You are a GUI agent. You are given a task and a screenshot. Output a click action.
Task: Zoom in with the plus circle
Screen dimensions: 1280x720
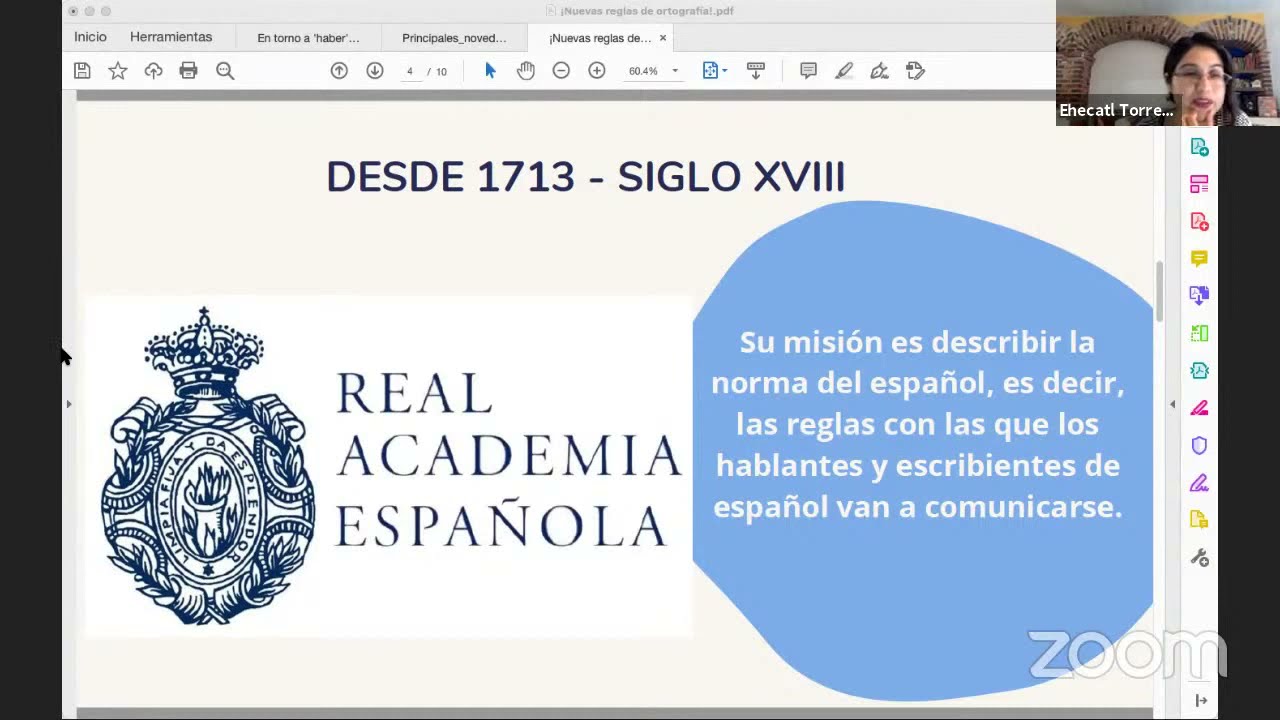tap(597, 71)
